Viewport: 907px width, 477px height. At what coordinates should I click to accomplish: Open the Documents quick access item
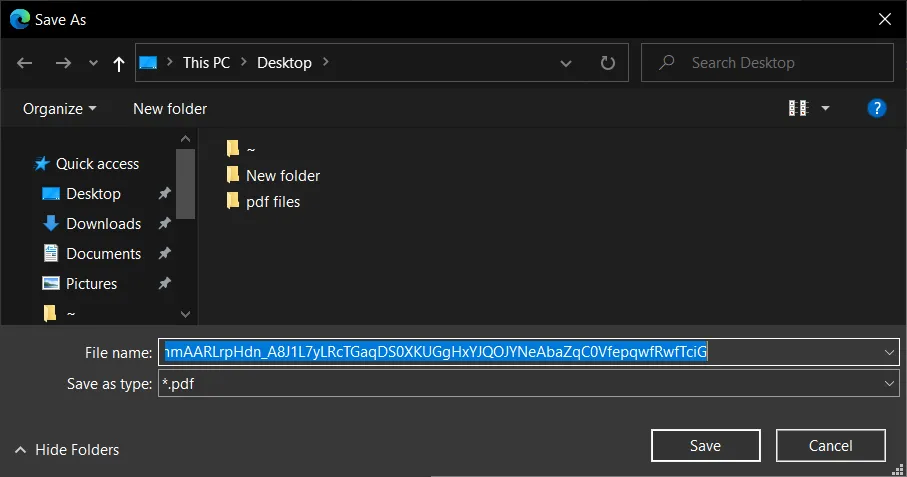tap(103, 254)
